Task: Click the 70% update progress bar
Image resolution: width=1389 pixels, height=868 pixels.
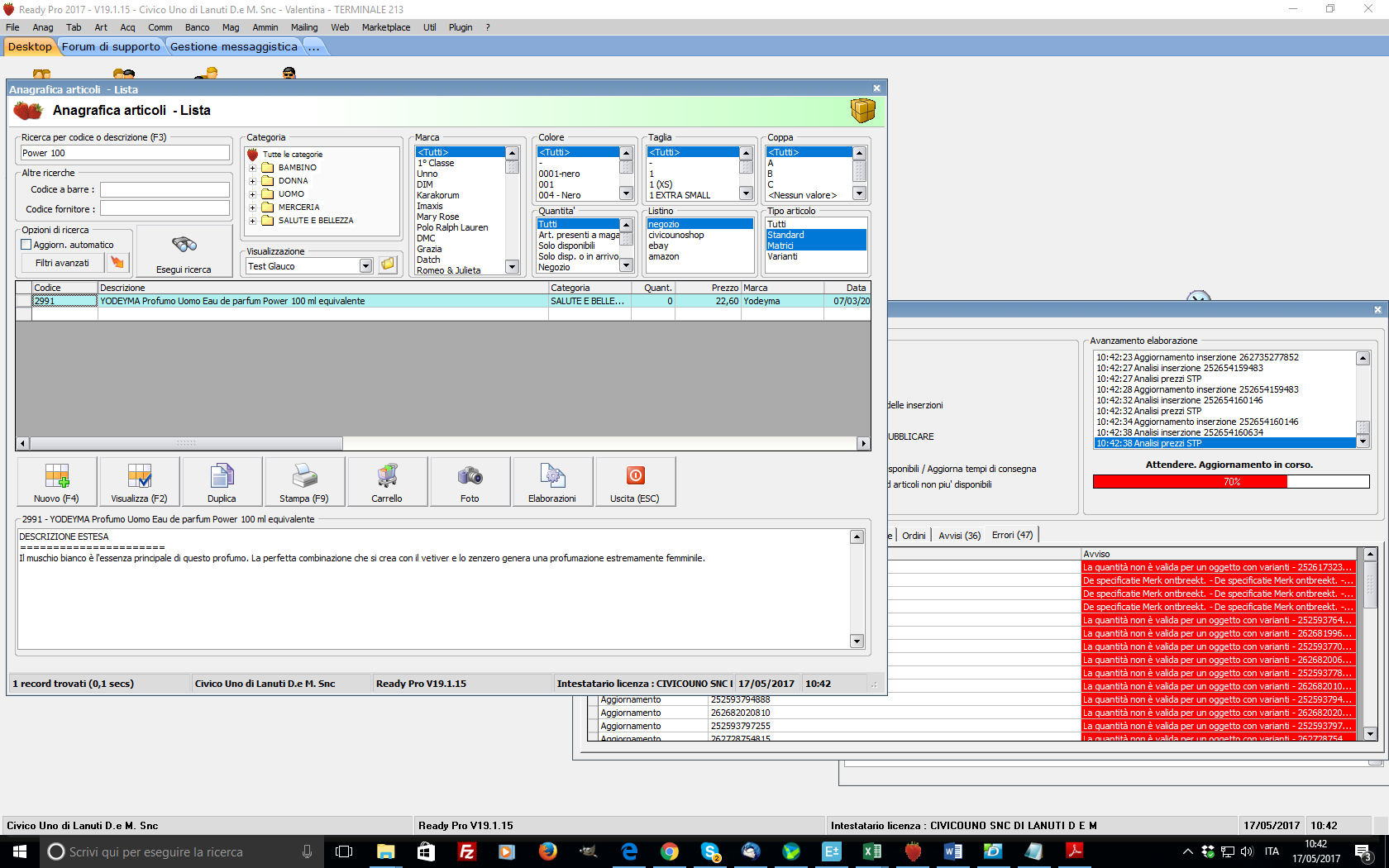Action: [1231, 482]
